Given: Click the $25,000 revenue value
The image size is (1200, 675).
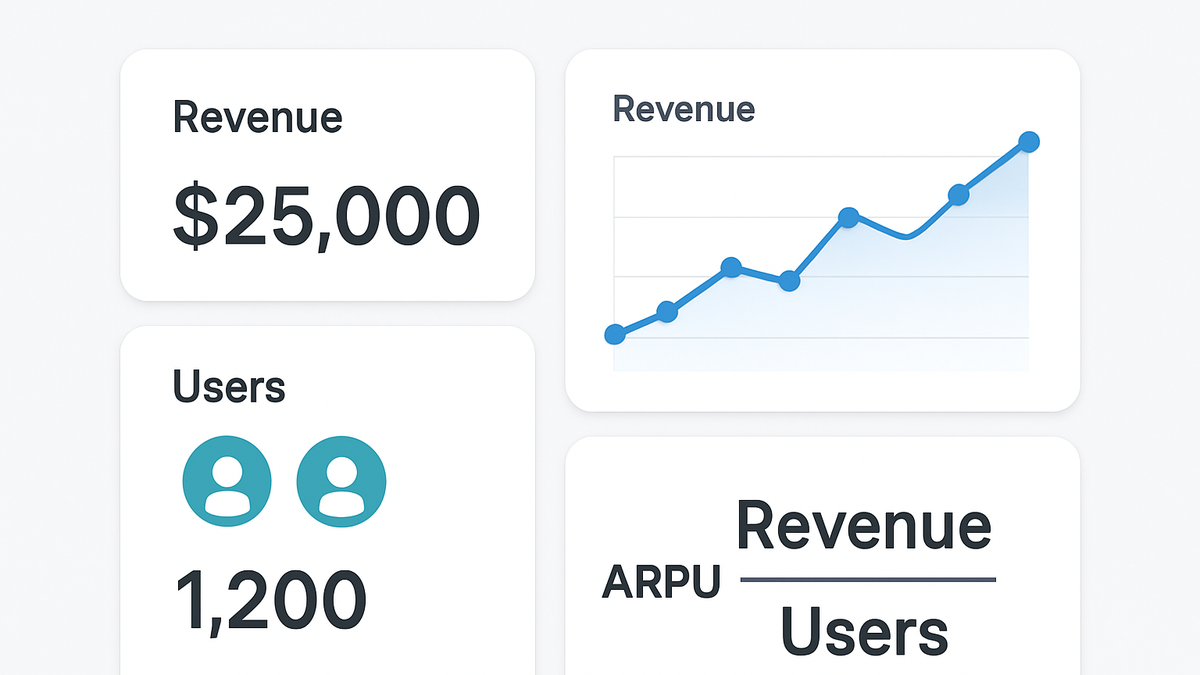Looking at the screenshot, I should 327,216.
